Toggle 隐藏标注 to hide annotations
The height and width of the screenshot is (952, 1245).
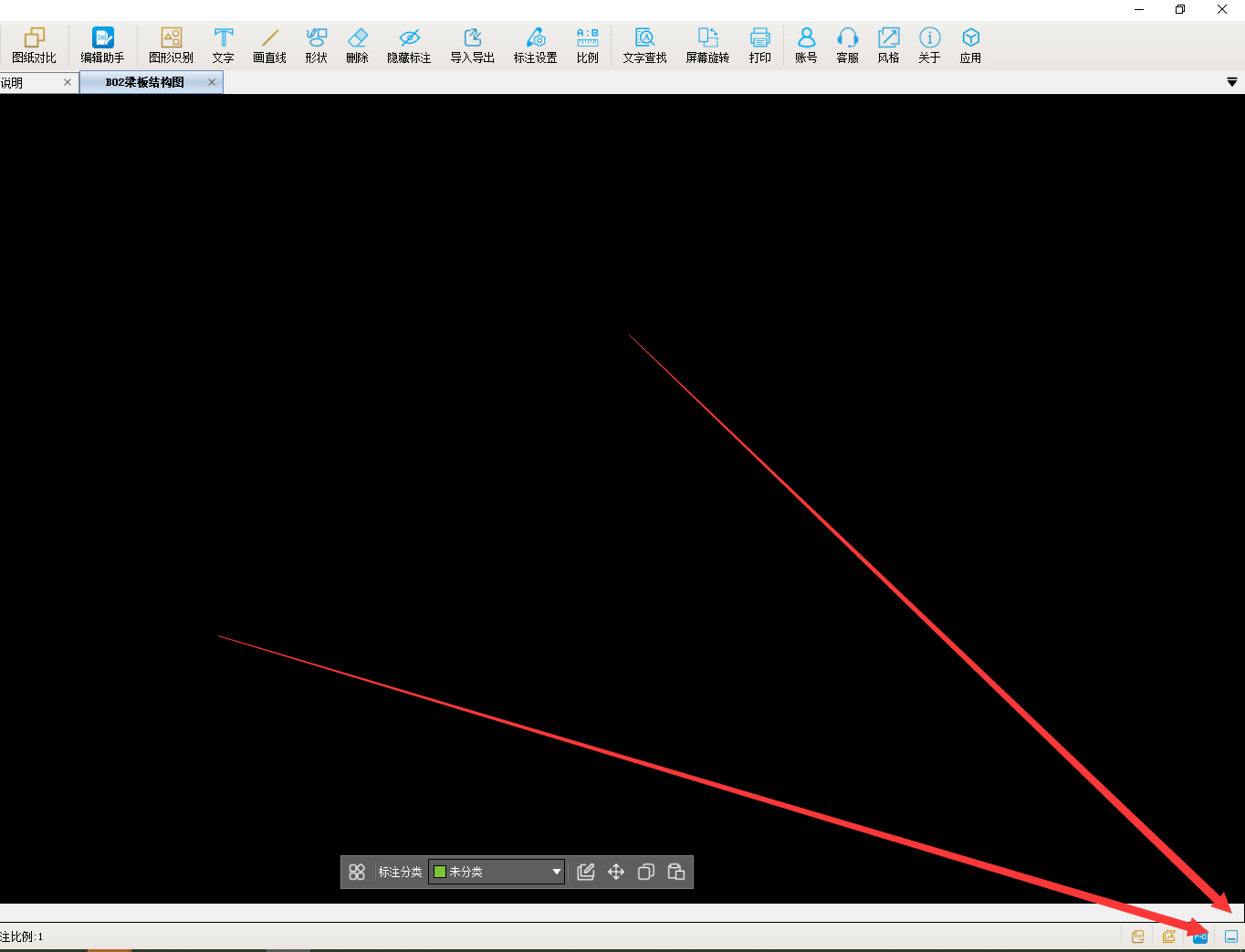point(408,45)
